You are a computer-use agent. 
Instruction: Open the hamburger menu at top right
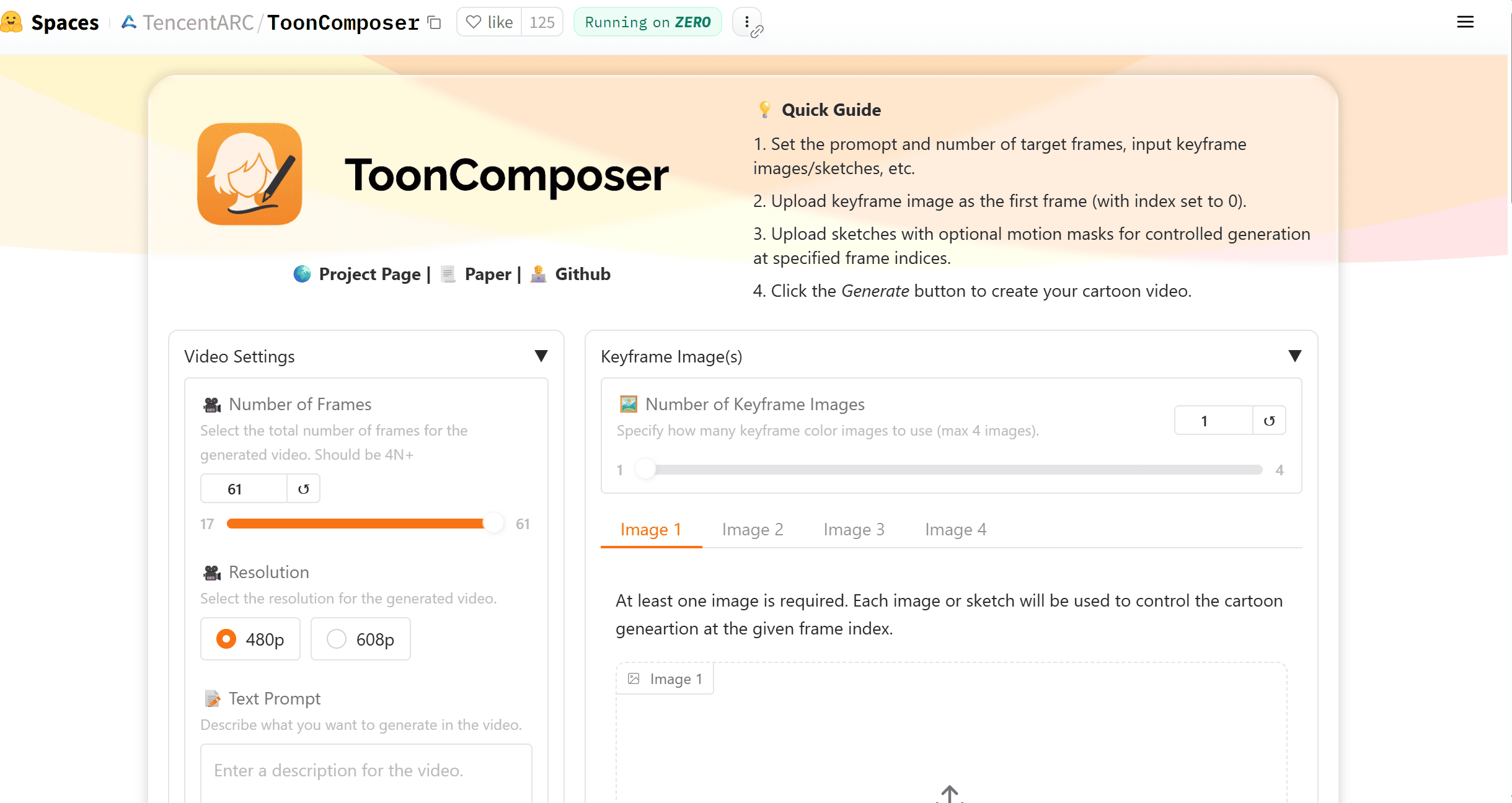pos(1466,22)
